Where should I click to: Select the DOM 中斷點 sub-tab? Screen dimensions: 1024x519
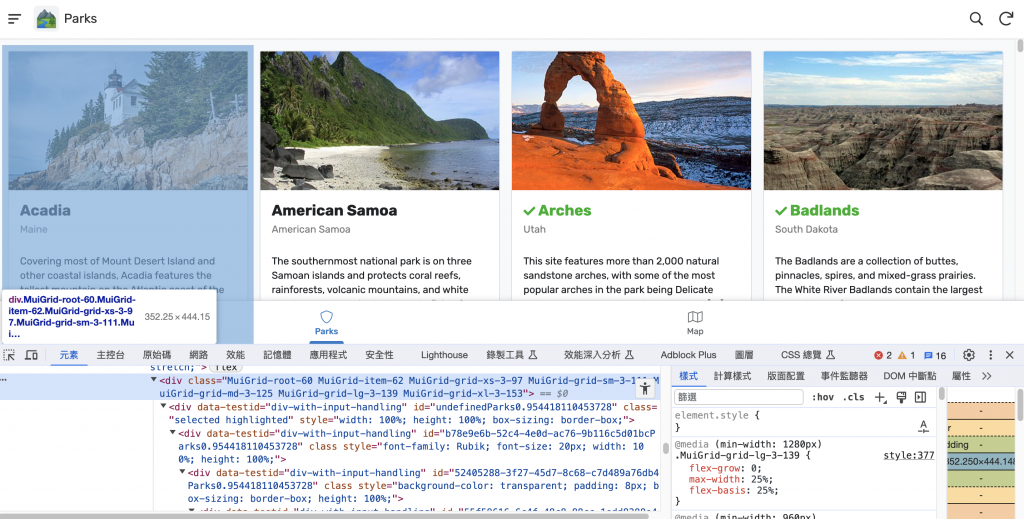[910, 376]
